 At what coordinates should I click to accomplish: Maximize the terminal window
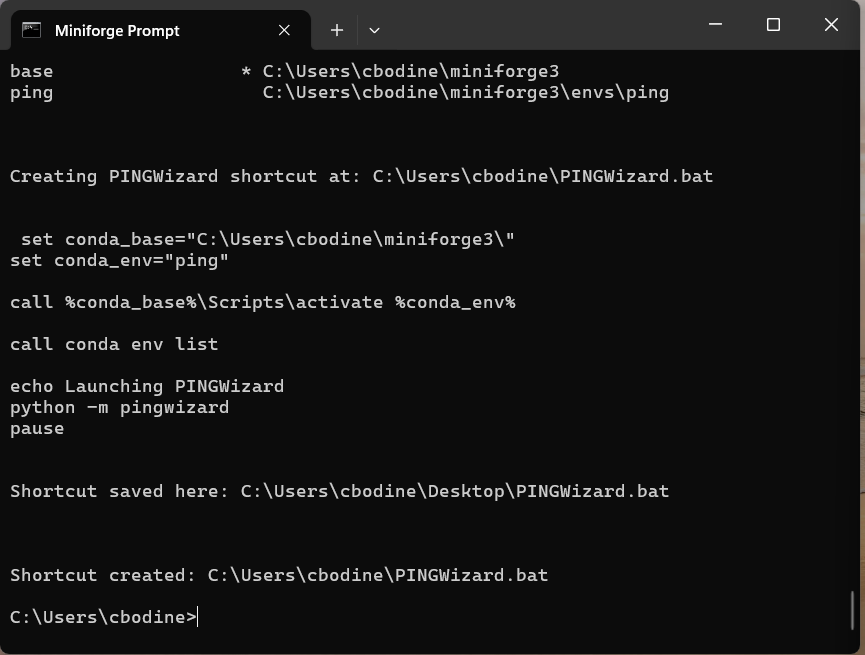tap(773, 24)
